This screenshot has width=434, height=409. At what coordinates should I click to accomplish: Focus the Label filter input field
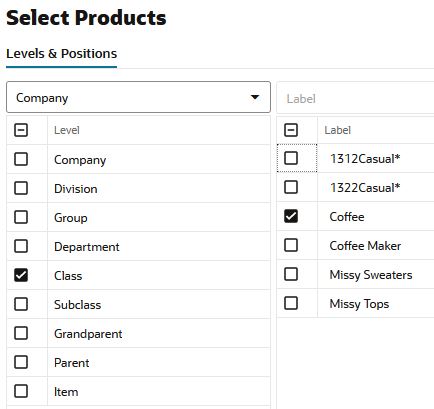tap(355, 99)
